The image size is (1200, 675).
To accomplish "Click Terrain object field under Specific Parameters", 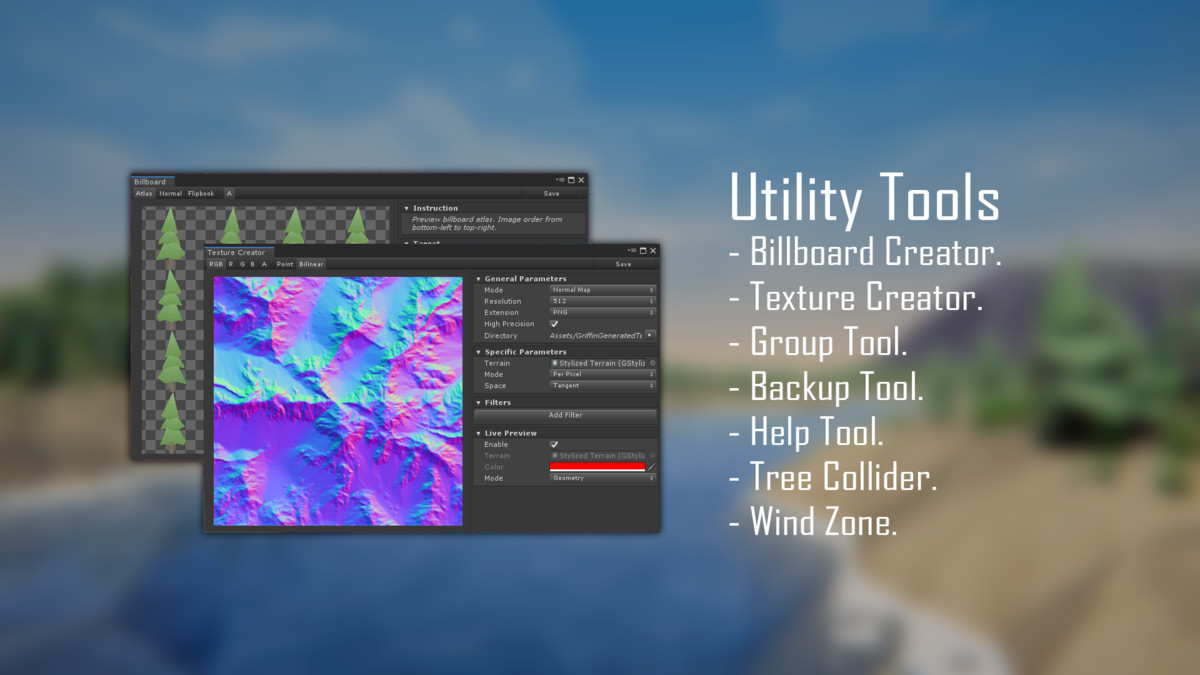I will tap(598, 363).
